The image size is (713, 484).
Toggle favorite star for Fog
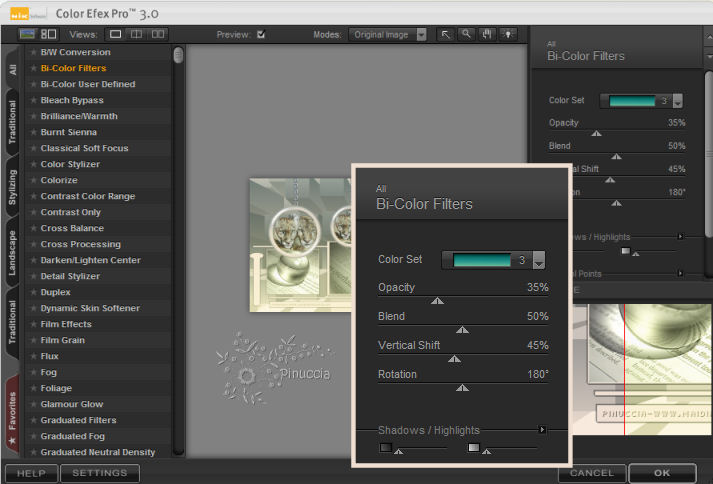tap(34, 372)
